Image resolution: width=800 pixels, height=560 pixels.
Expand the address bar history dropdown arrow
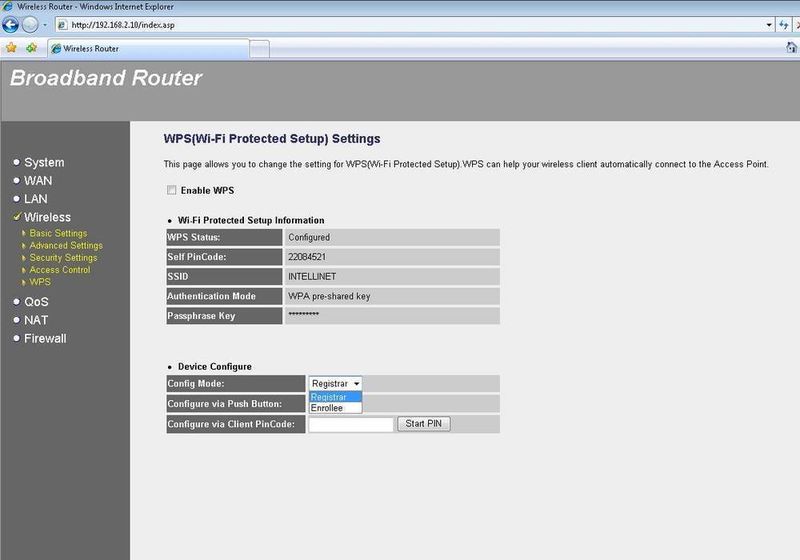click(769, 24)
